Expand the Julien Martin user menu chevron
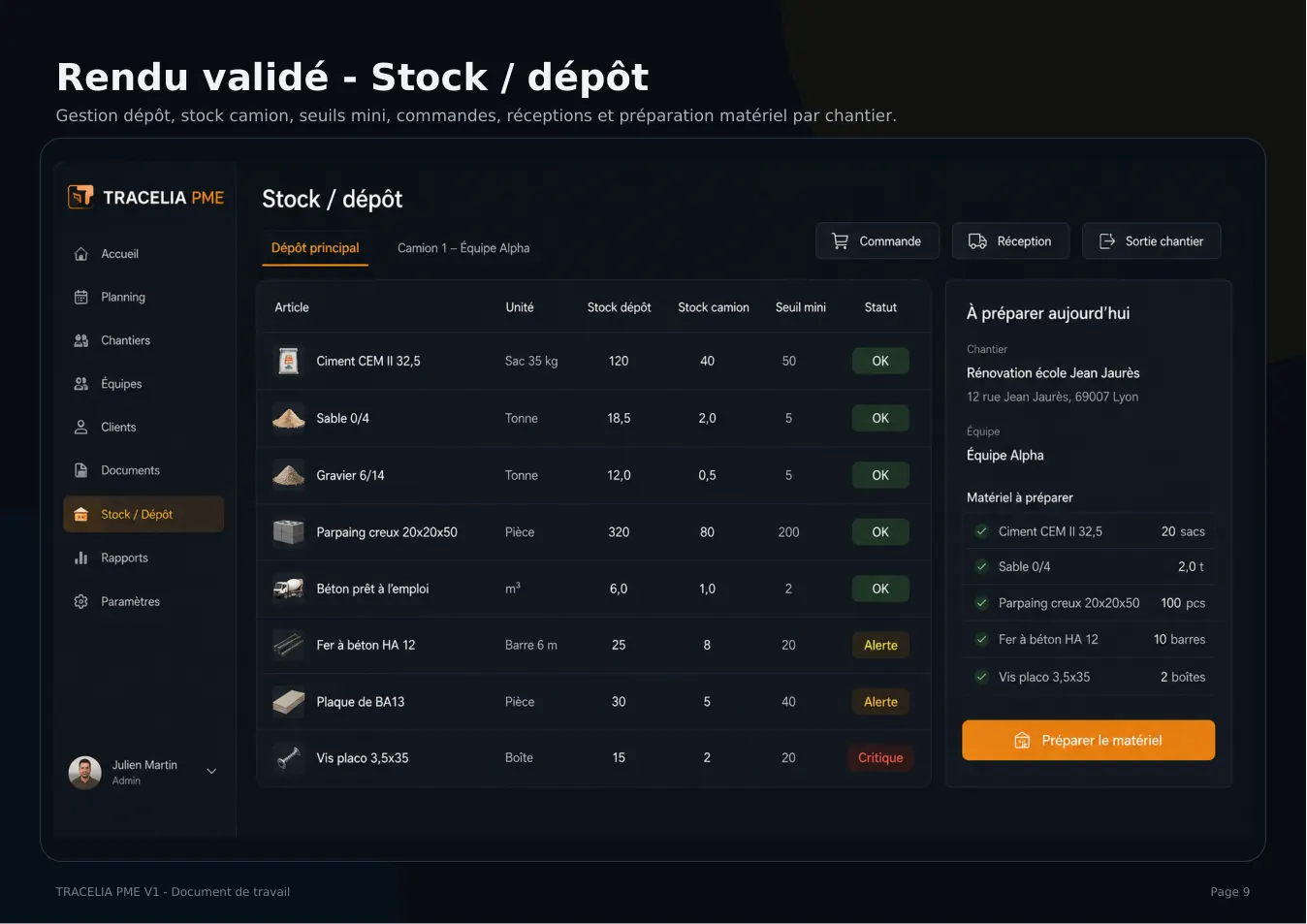 pyautogui.click(x=211, y=772)
